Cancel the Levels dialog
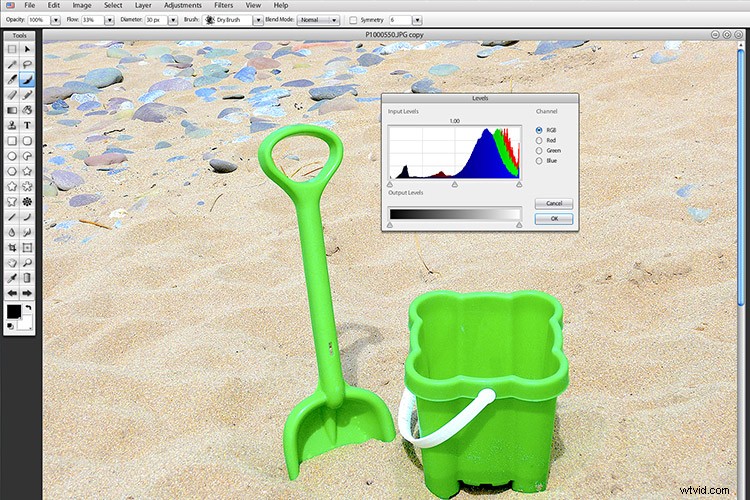Screen dimensions: 750x500 tap(554, 203)
